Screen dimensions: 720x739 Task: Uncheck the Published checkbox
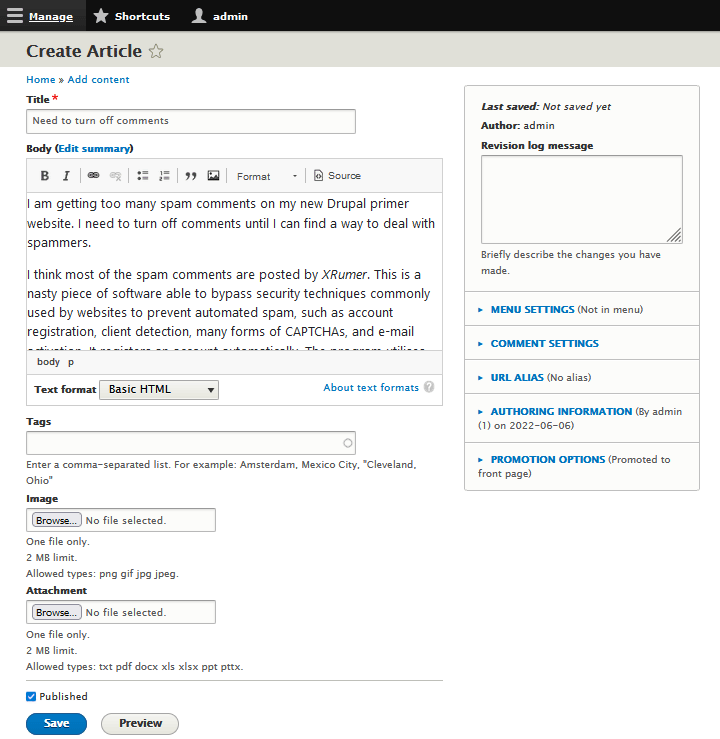(x=31, y=697)
